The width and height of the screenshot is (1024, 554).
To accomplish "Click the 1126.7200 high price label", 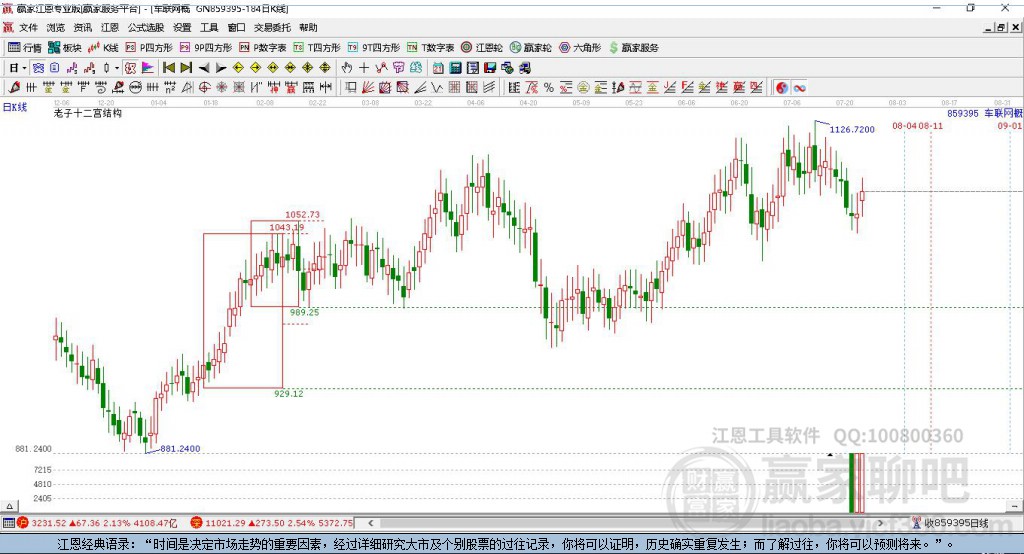I will click(x=852, y=129).
